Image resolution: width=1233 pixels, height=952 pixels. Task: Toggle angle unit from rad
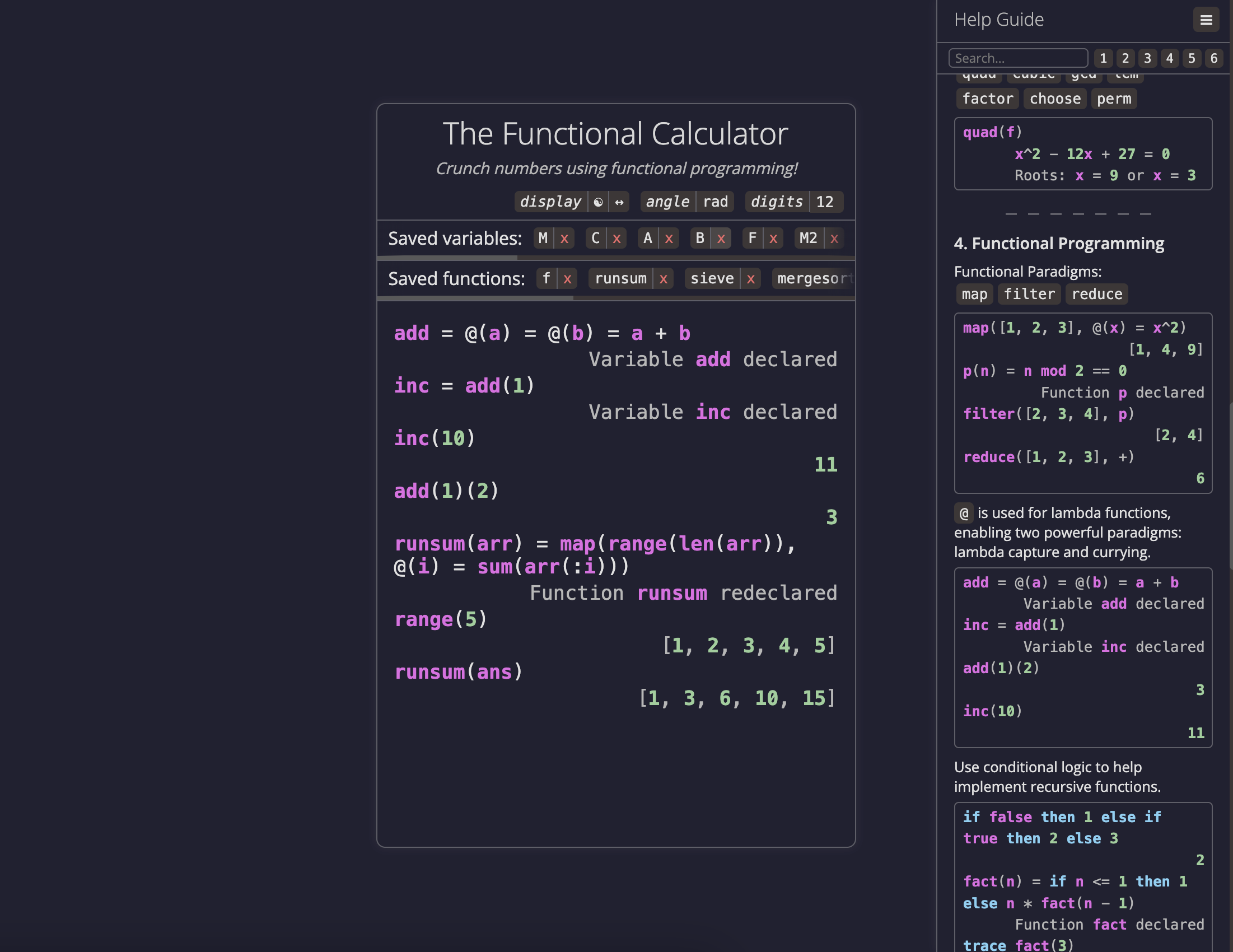(x=714, y=202)
